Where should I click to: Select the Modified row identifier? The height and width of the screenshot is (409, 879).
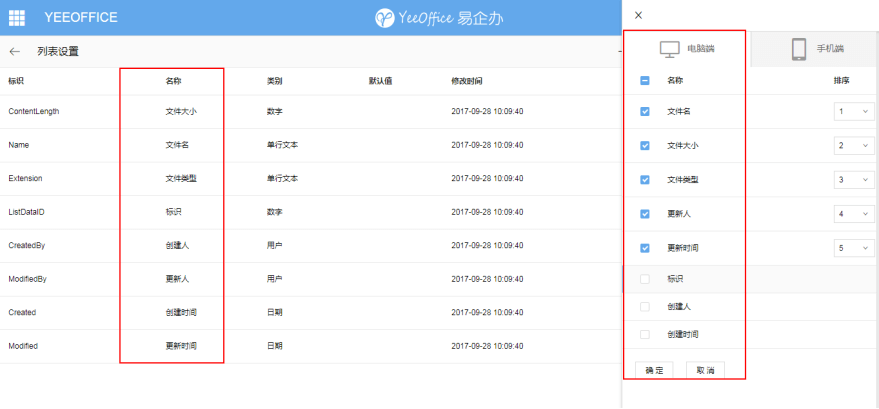(x=23, y=346)
